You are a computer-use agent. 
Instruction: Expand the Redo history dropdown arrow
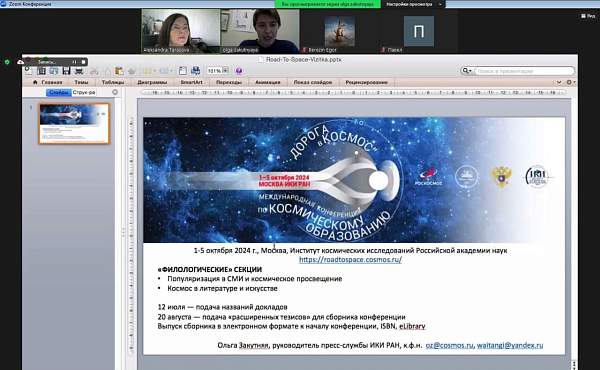coord(172,71)
